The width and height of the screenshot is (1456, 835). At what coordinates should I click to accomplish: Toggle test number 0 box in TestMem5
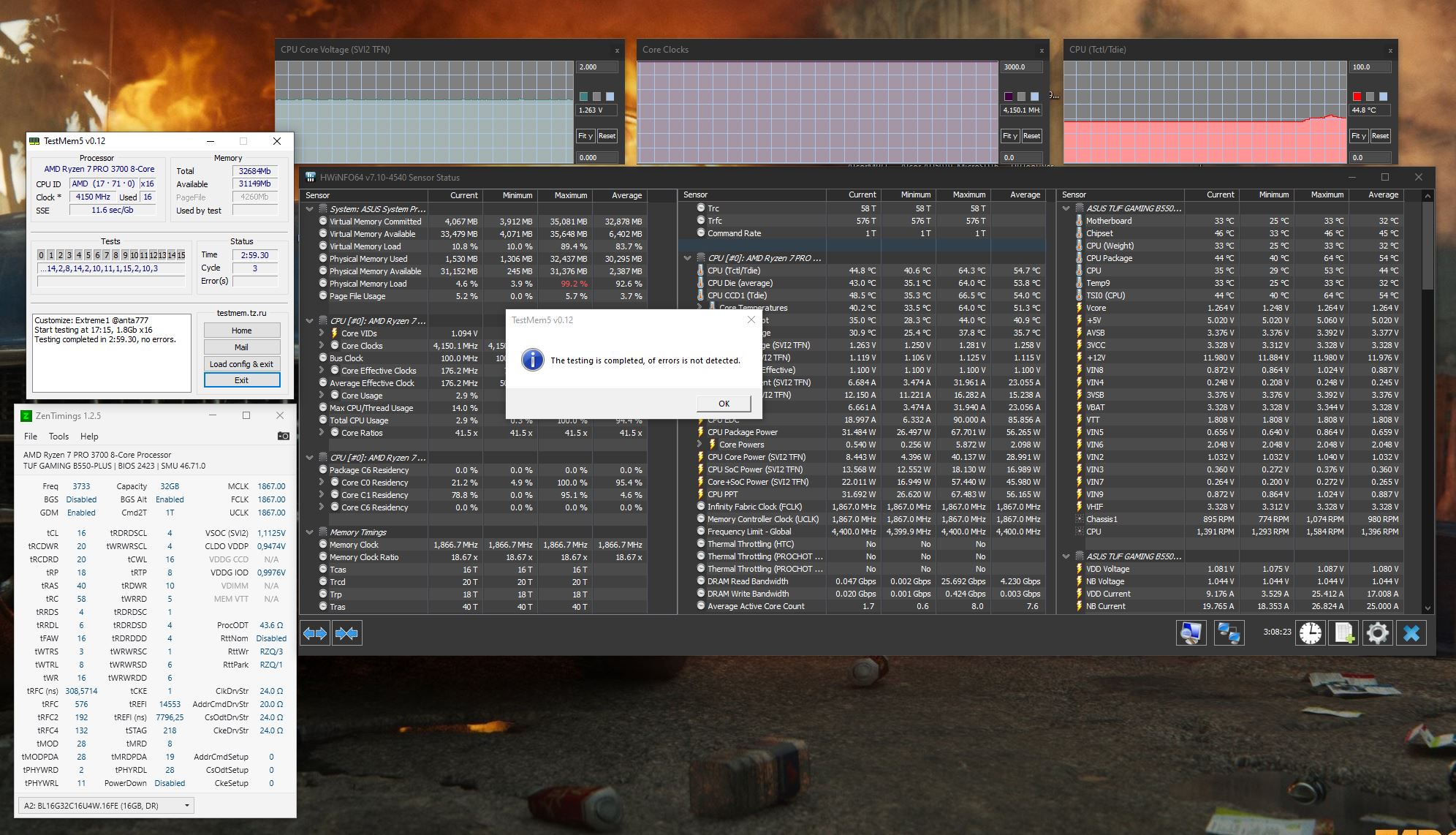pos(42,255)
